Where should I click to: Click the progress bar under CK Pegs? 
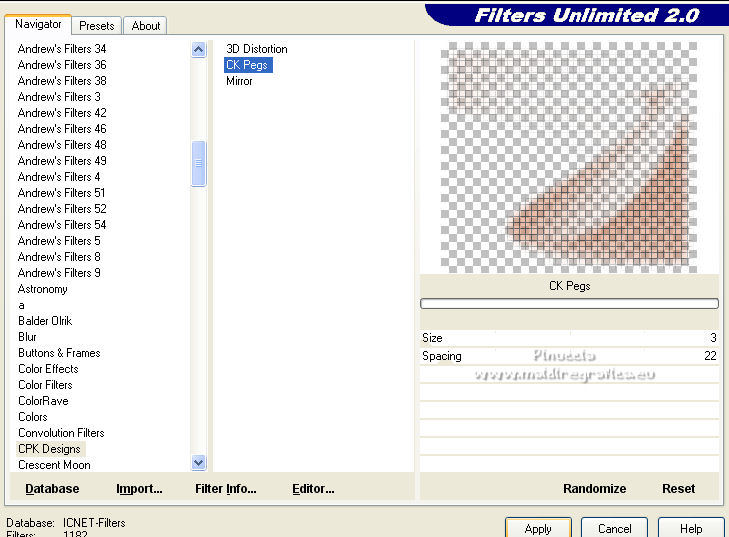tap(569, 304)
